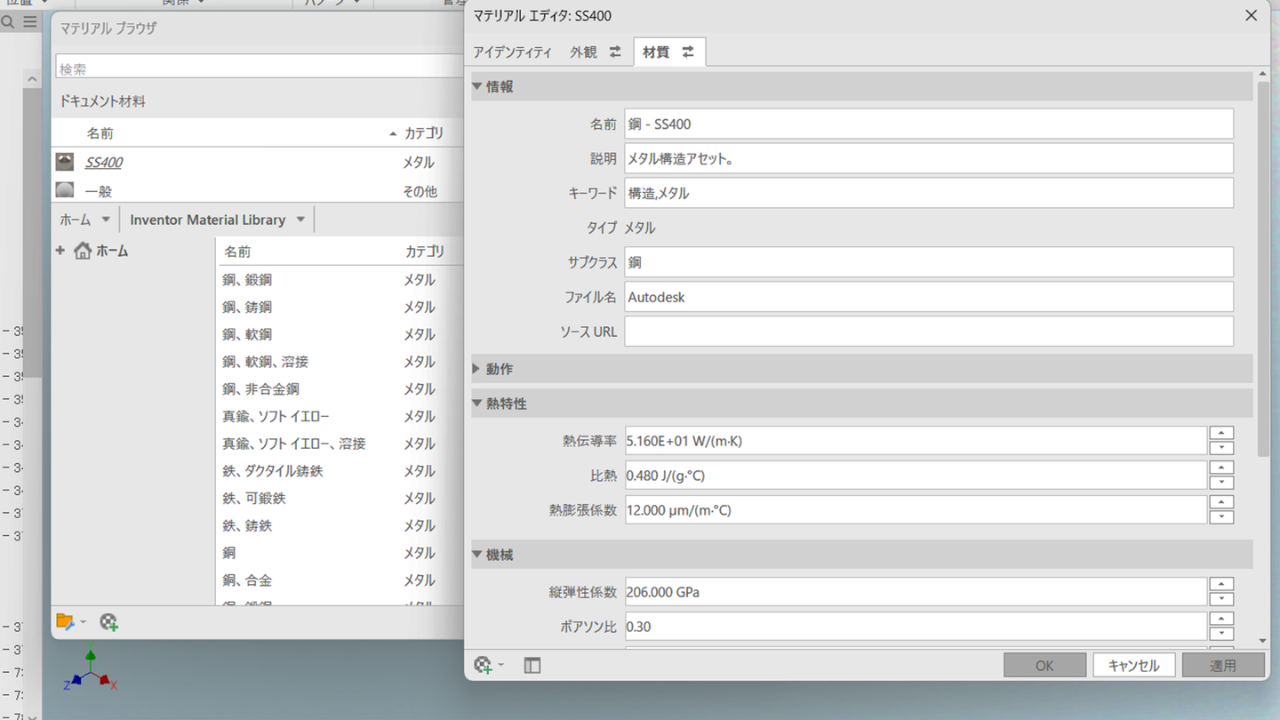Image resolution: width=1280 pixels, height=720 pixels.
Task: Collapse the 熱特性 section
Action: (x=477, y=404)
